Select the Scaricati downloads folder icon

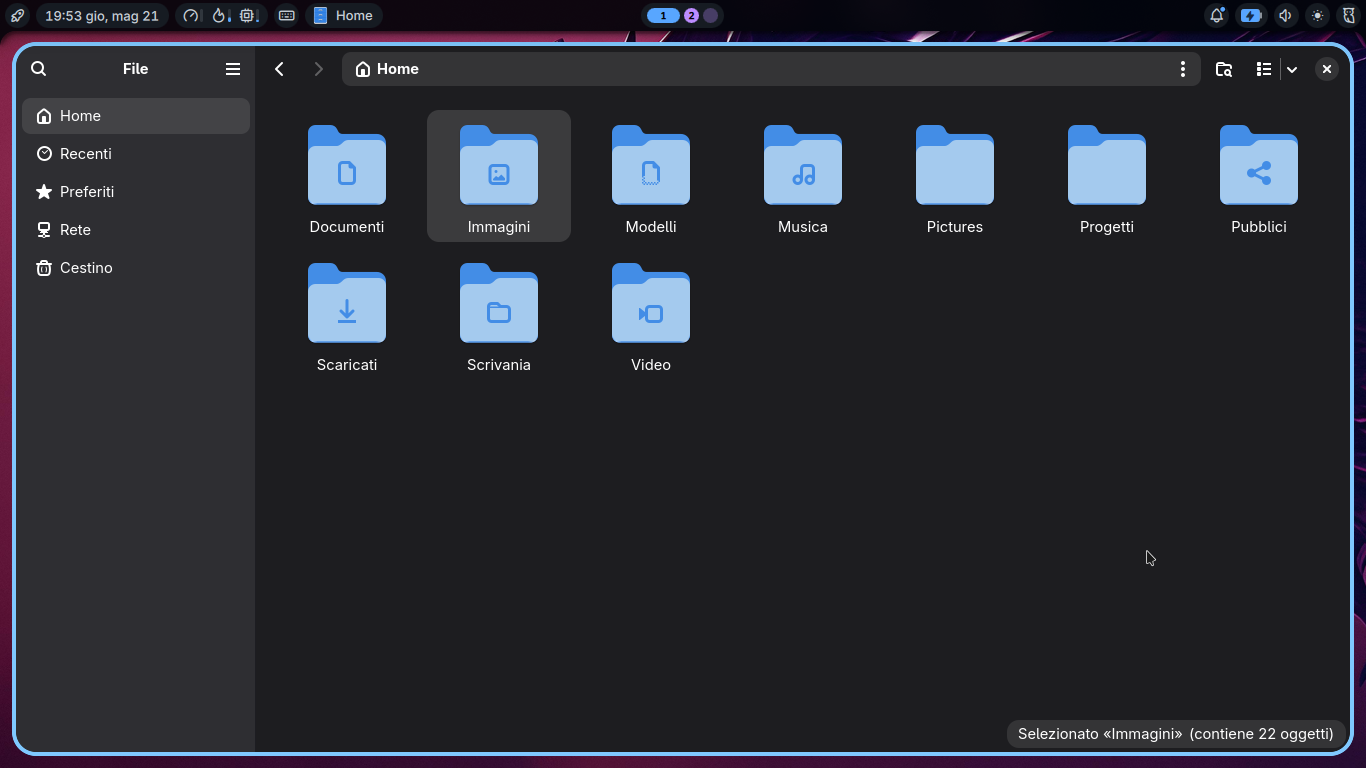coord(347,303)
